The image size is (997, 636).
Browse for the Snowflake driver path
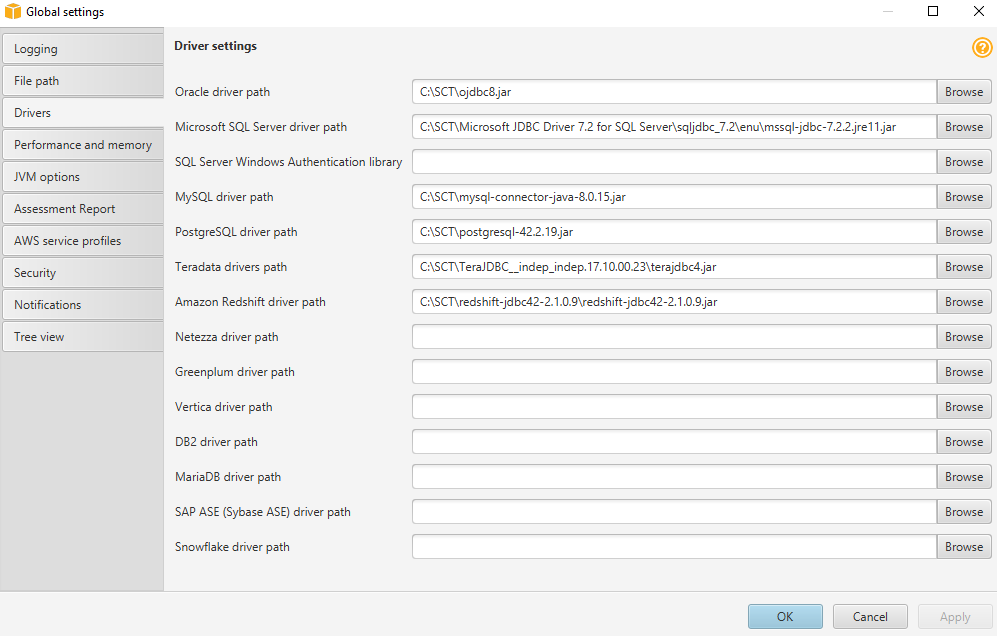pyautogui.click(x=963, y=546)
